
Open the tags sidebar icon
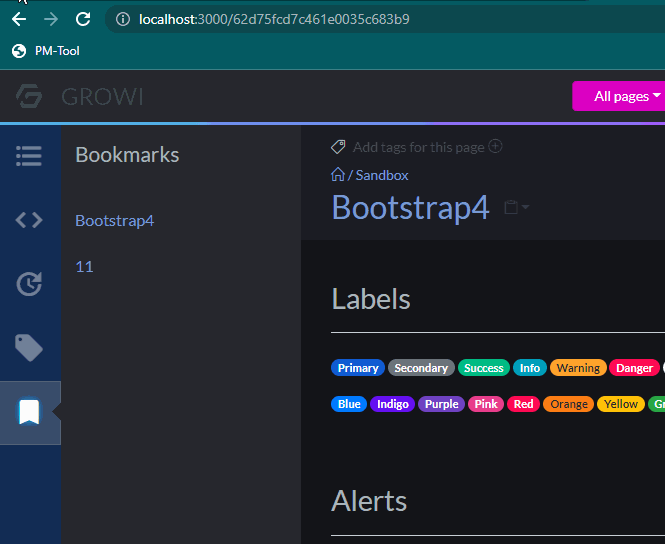tap(29, 348)
